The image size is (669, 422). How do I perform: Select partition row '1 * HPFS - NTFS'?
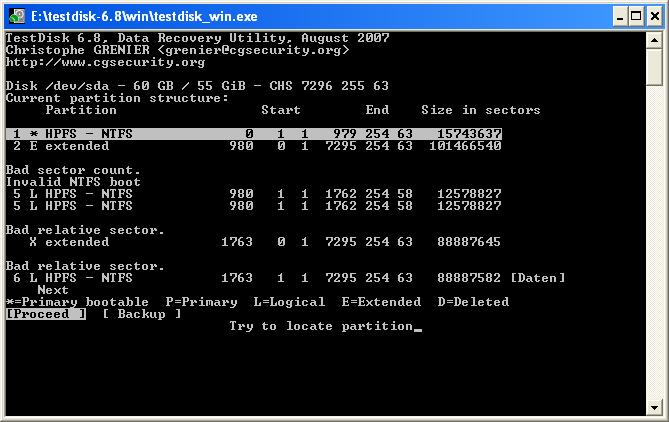[x=254, y=134]
